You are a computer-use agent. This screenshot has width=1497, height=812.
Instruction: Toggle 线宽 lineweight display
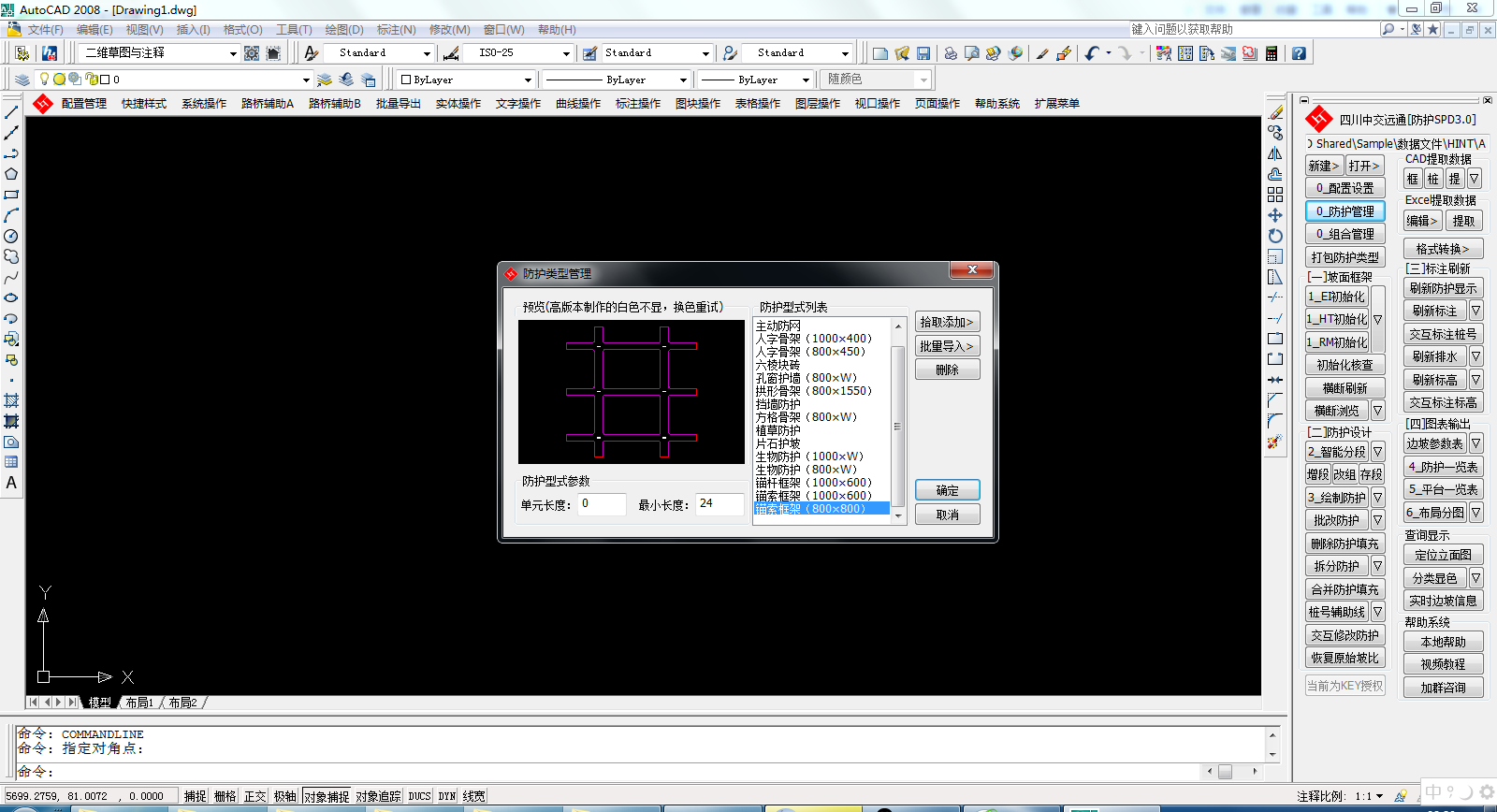[x=474, y=796]
